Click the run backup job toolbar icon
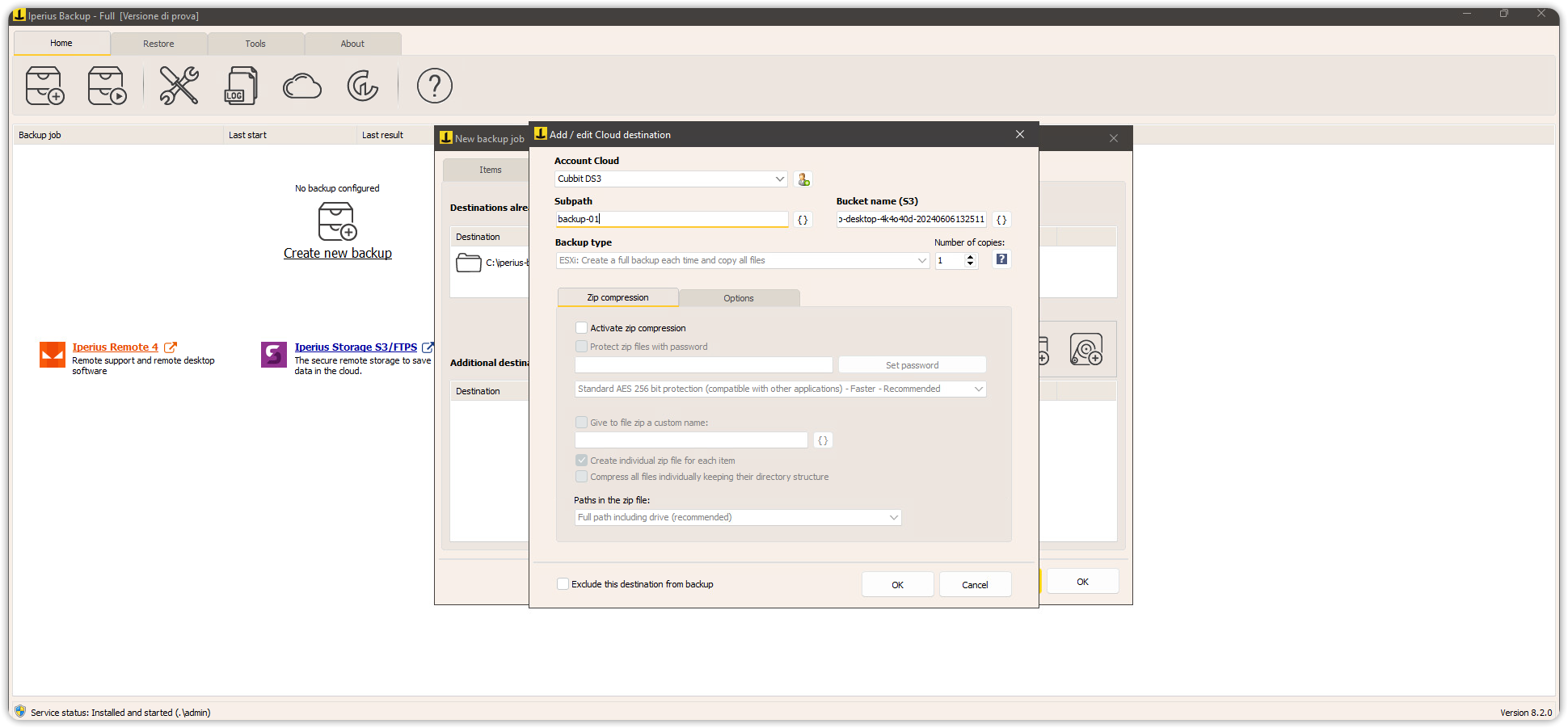Screen dimensions: 1568x728 point(107,86)
